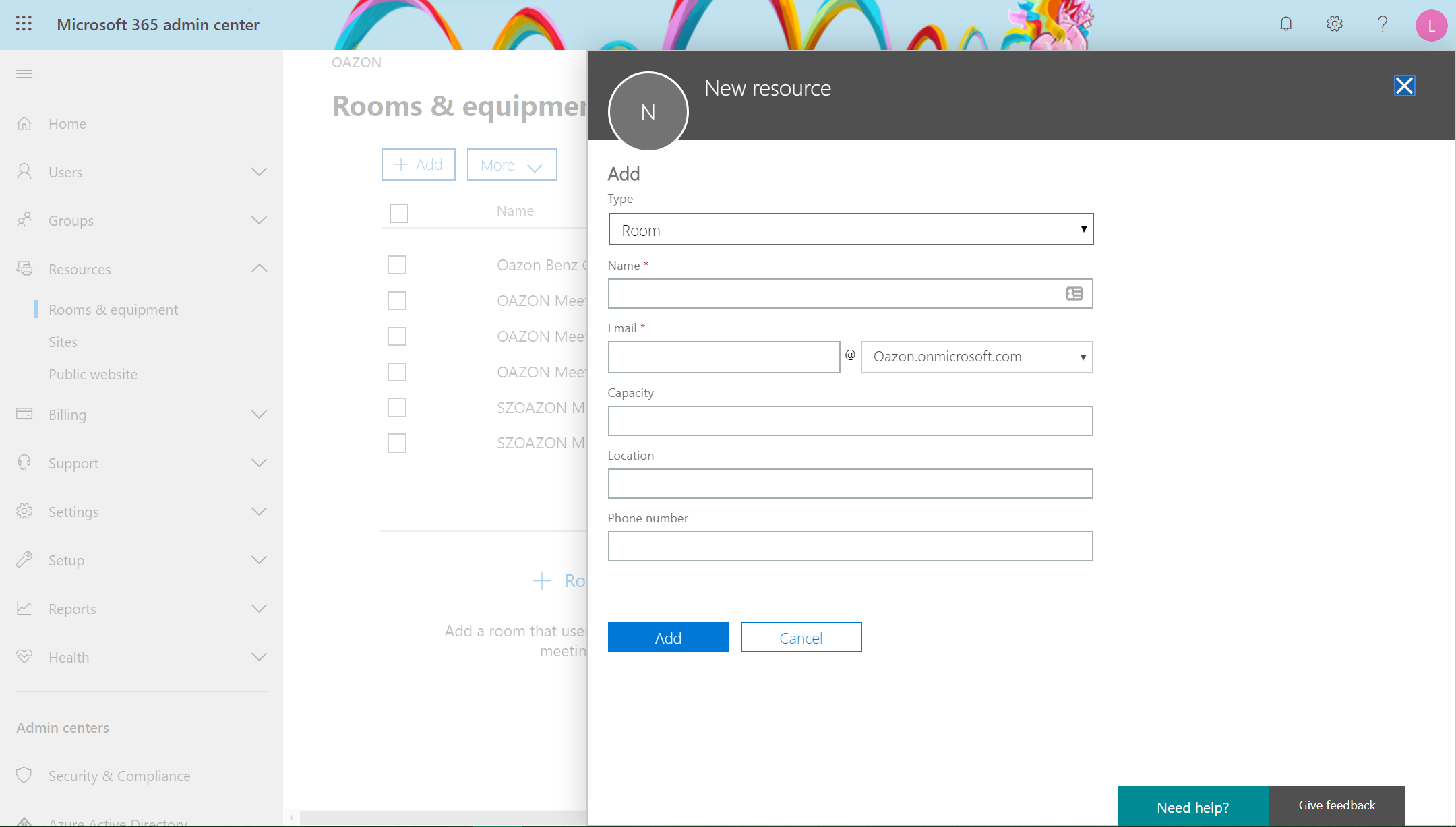The width and height of the screenshot is (1456, 827).
Task: Open Security & Compliance admin center
Action: [119, 776]
